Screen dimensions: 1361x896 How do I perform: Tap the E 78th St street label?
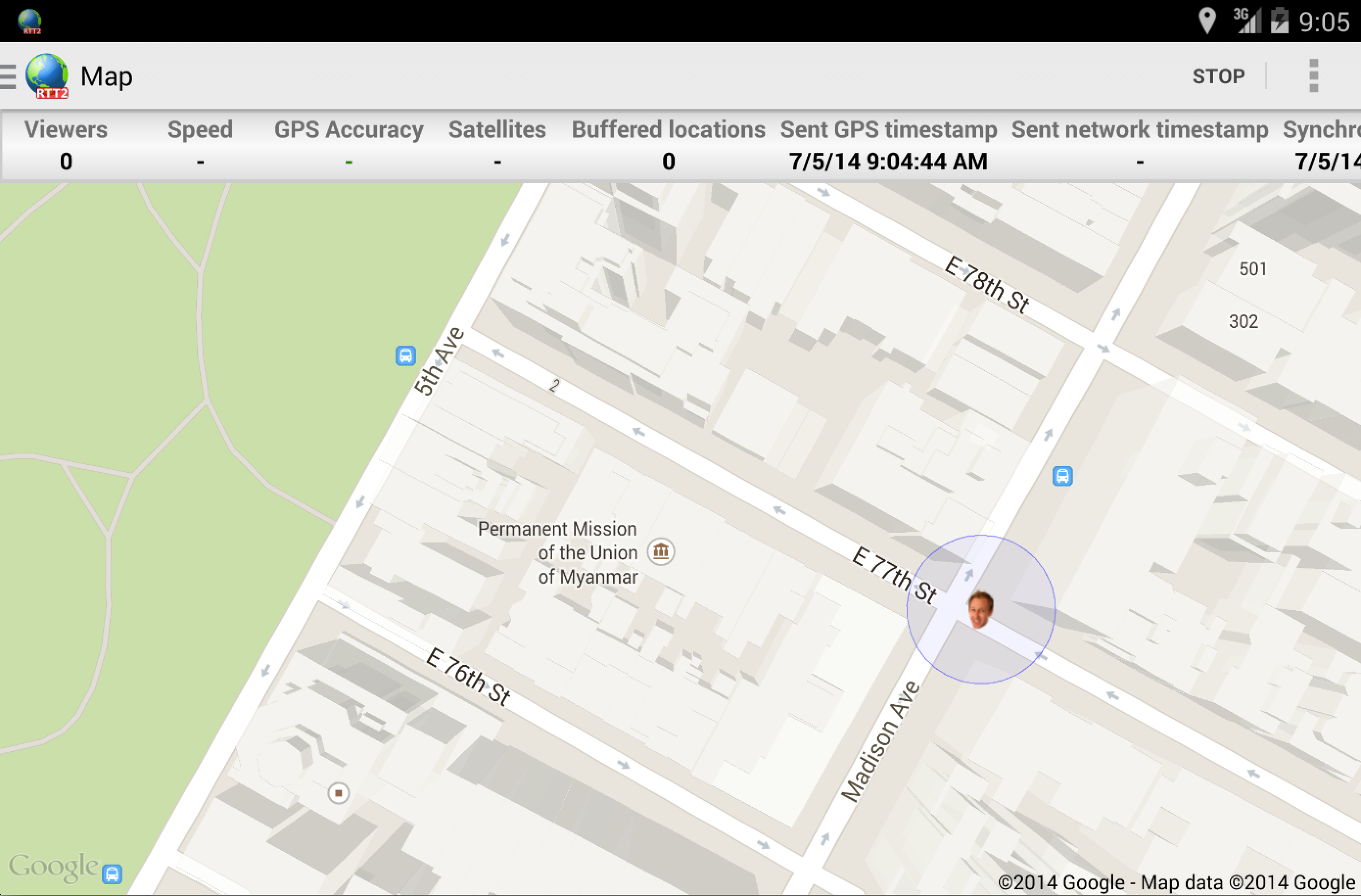tap(987, 284)
